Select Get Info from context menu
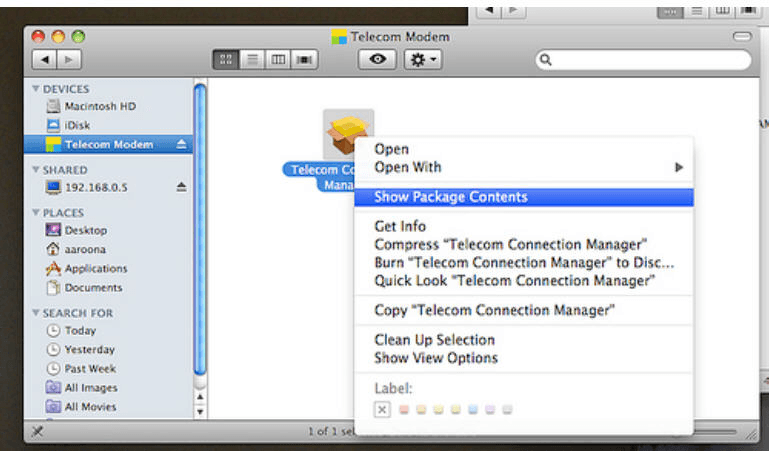 400,226
